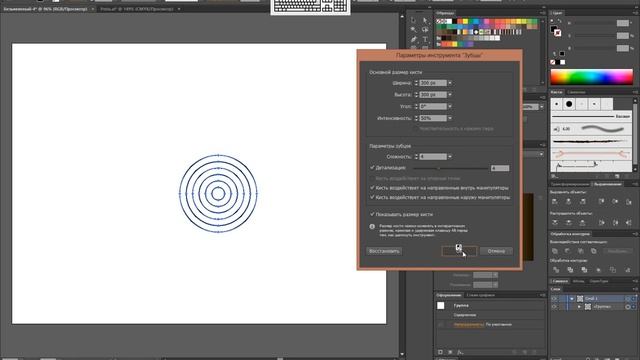
Task: Click Pathfinder Intersect icon
Action: tap(581, 251)
